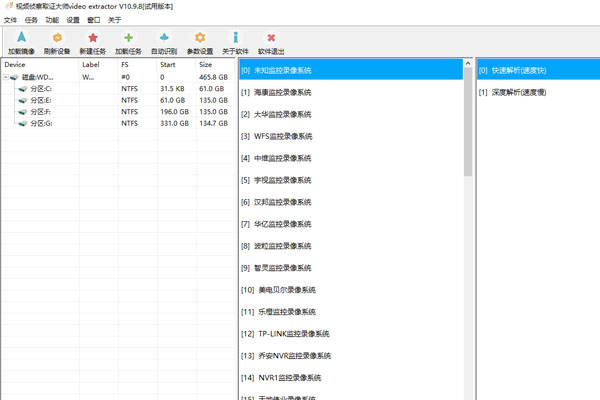Select [7] 华亿监控录像系统
600x400 pixels.
[x=351, y=224]
